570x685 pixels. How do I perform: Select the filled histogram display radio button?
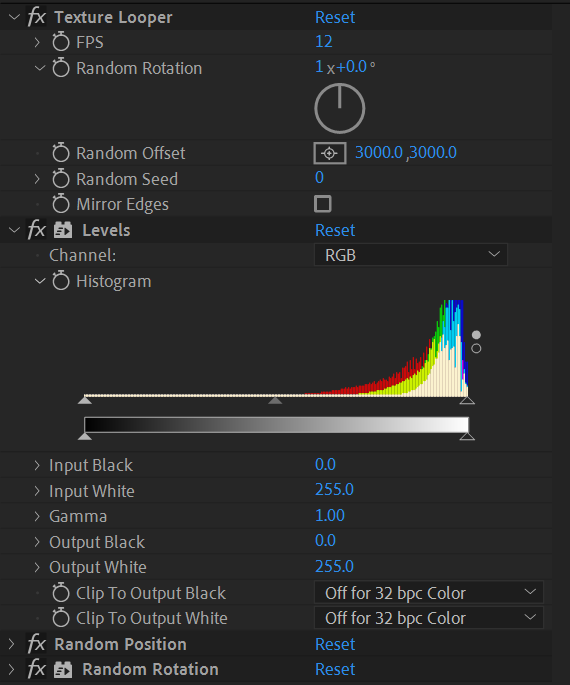476,335
